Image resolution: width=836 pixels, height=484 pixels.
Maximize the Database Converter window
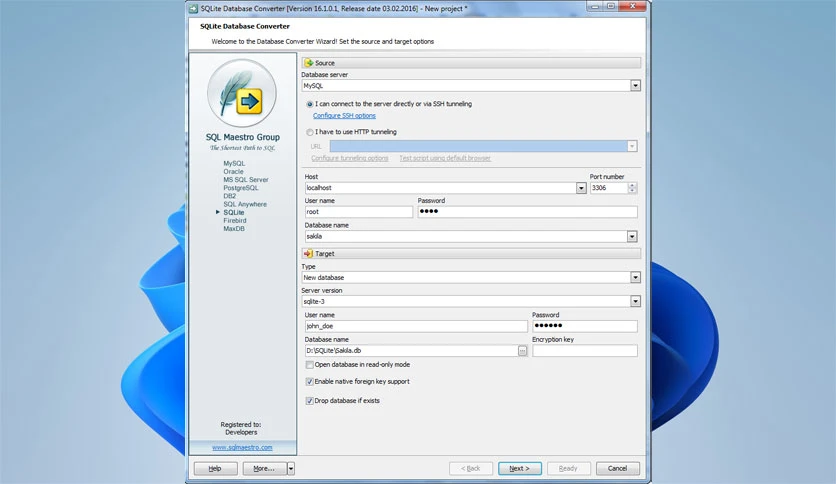coord(610,6)
